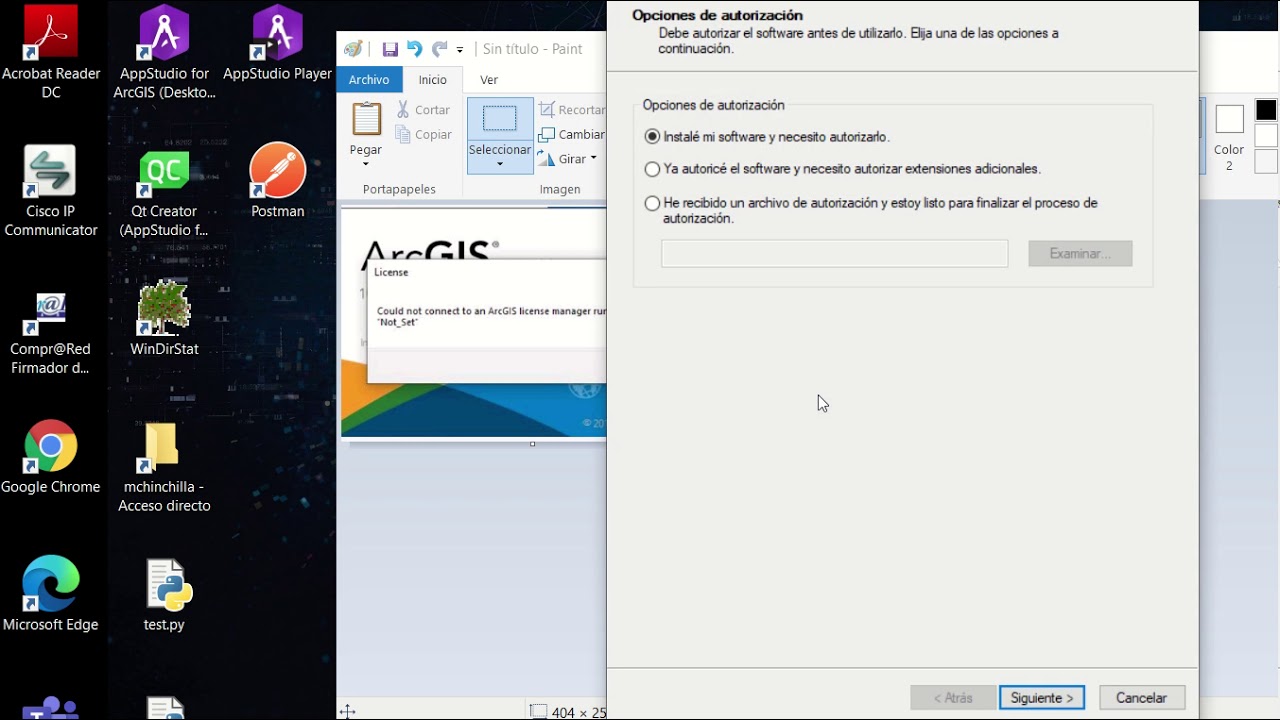The width and height of the screenshot is (1280, 720).
Task: Select the Color 2 swatch
Action: (x=1229, y=138)
